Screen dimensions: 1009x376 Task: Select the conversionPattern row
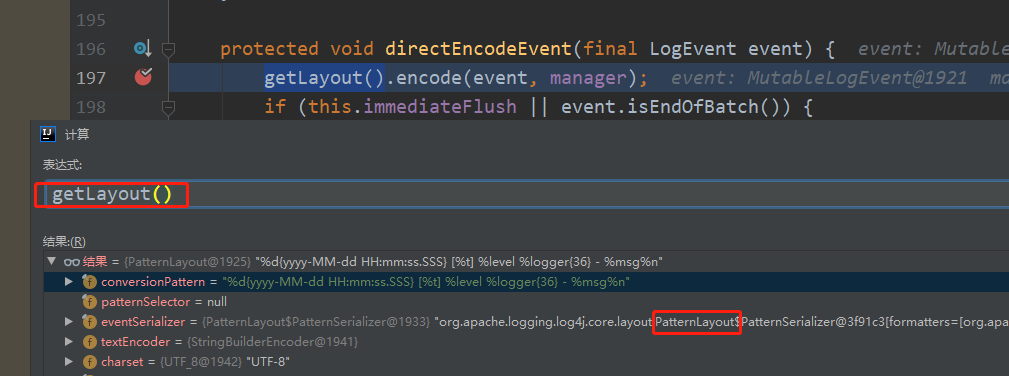click(526, 282)
